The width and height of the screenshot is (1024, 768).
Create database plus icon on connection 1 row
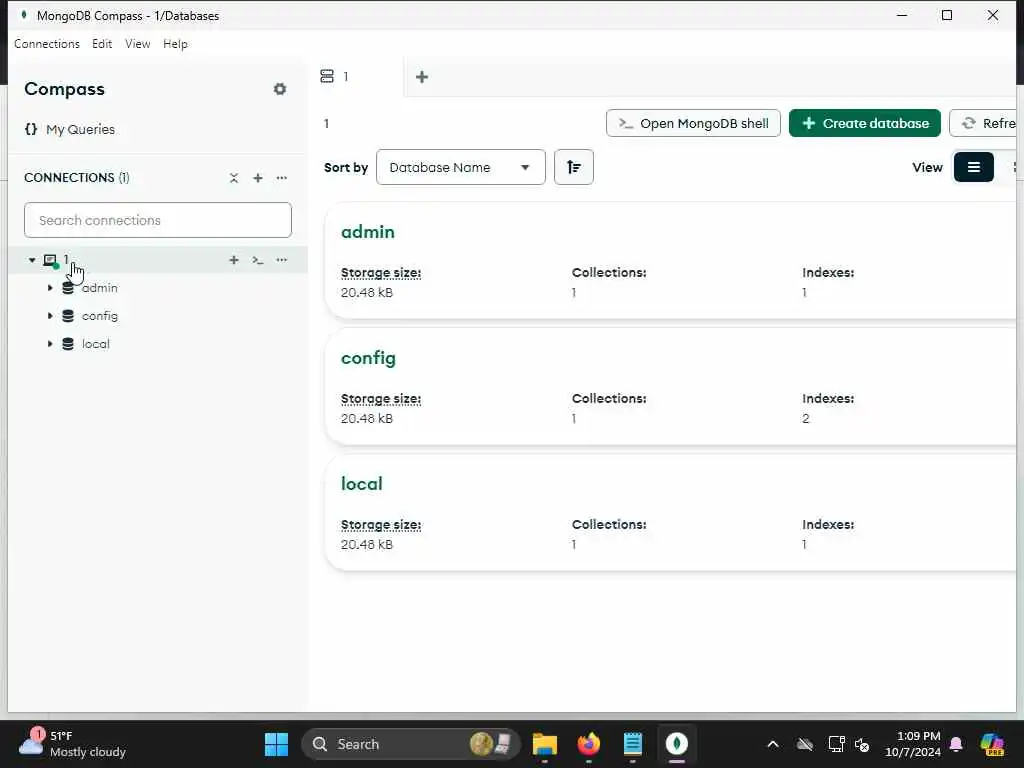point(234,260)
